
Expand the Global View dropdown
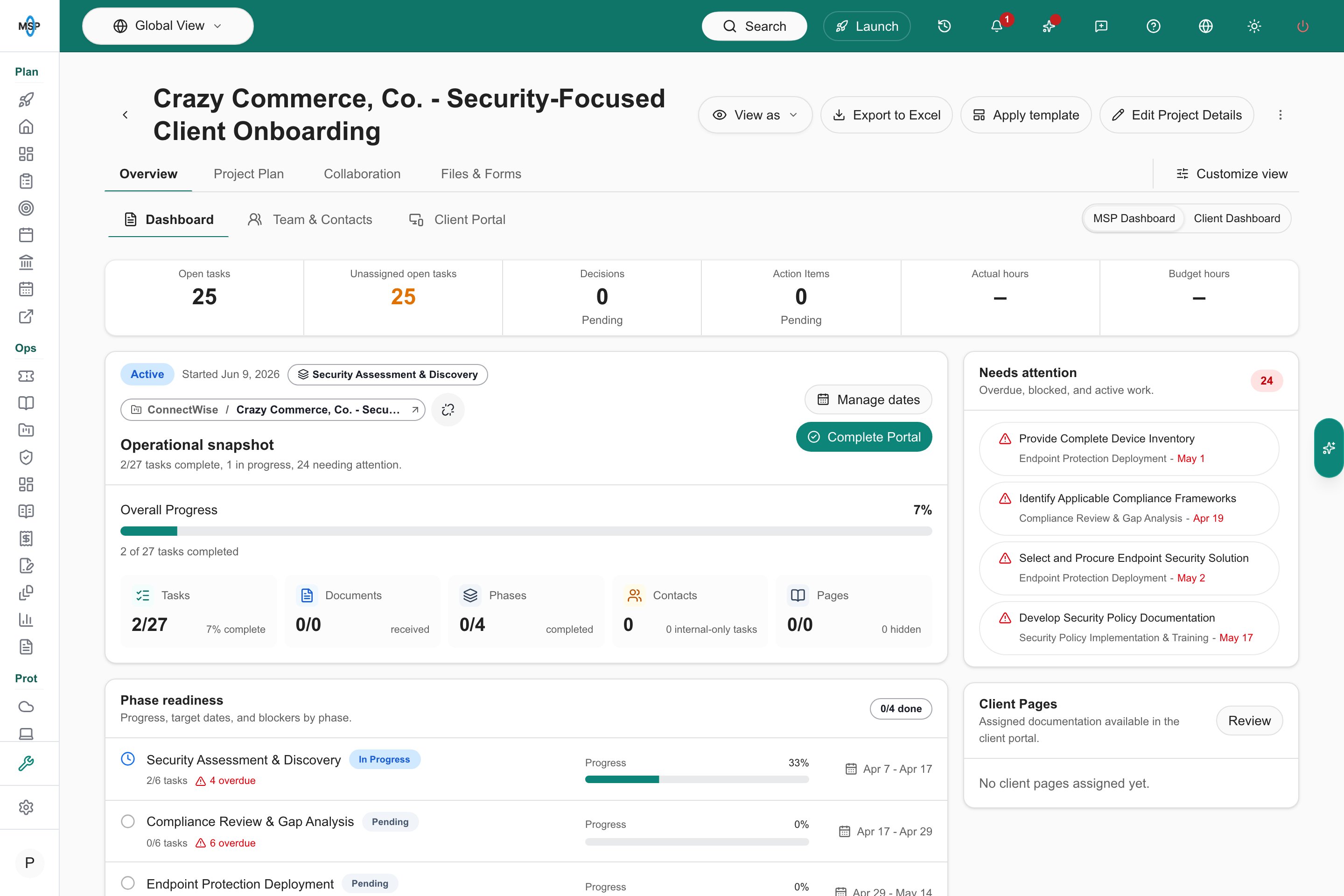[x=168, y=26]
